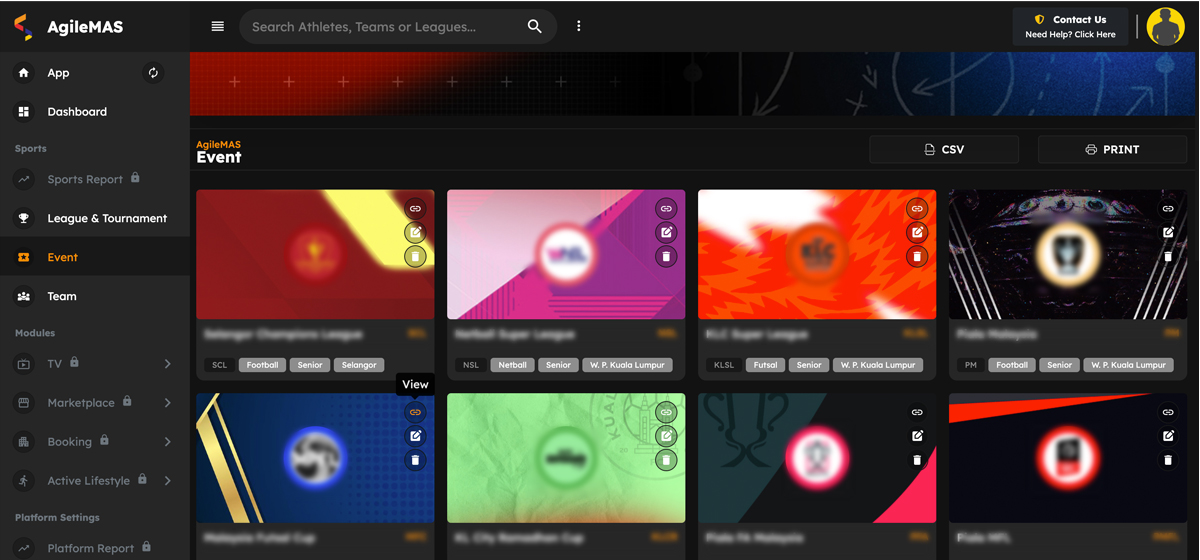
Task: Click the hamburger menu icon
Action: coord(217,27)
